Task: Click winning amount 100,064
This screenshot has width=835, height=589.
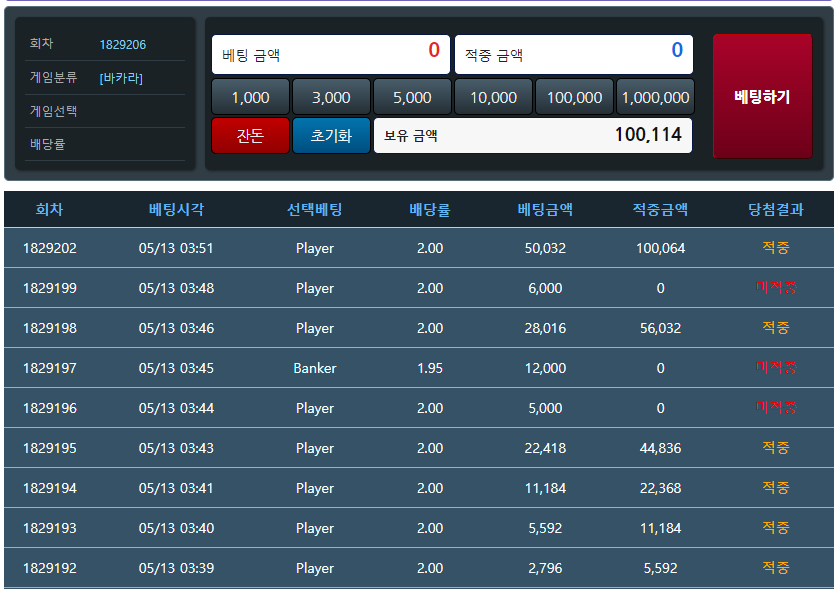Action: (x=660, y=248)
